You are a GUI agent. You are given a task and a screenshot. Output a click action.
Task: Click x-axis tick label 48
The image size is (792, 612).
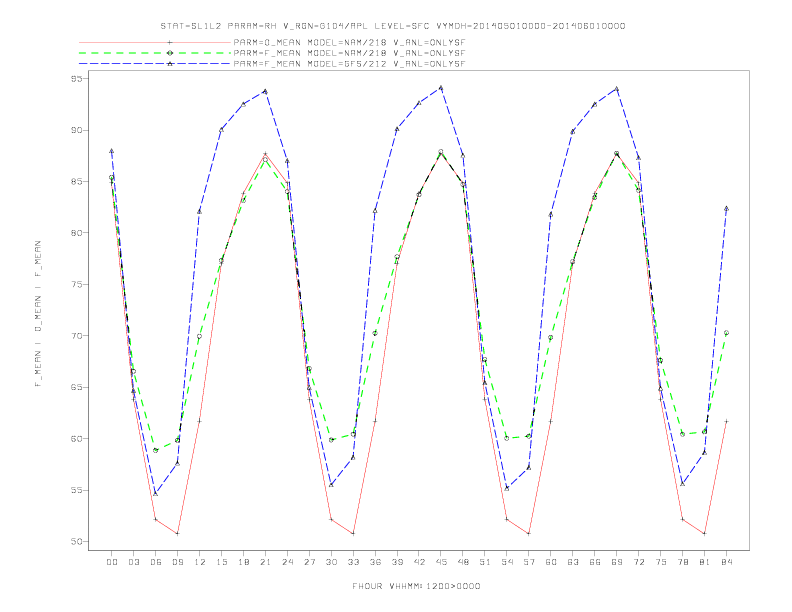(x=463, y=562)
